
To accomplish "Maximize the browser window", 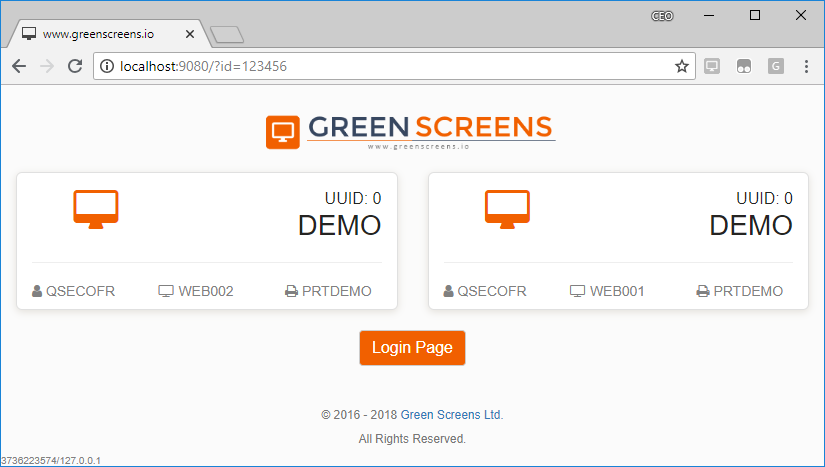I will pos(754,15).
